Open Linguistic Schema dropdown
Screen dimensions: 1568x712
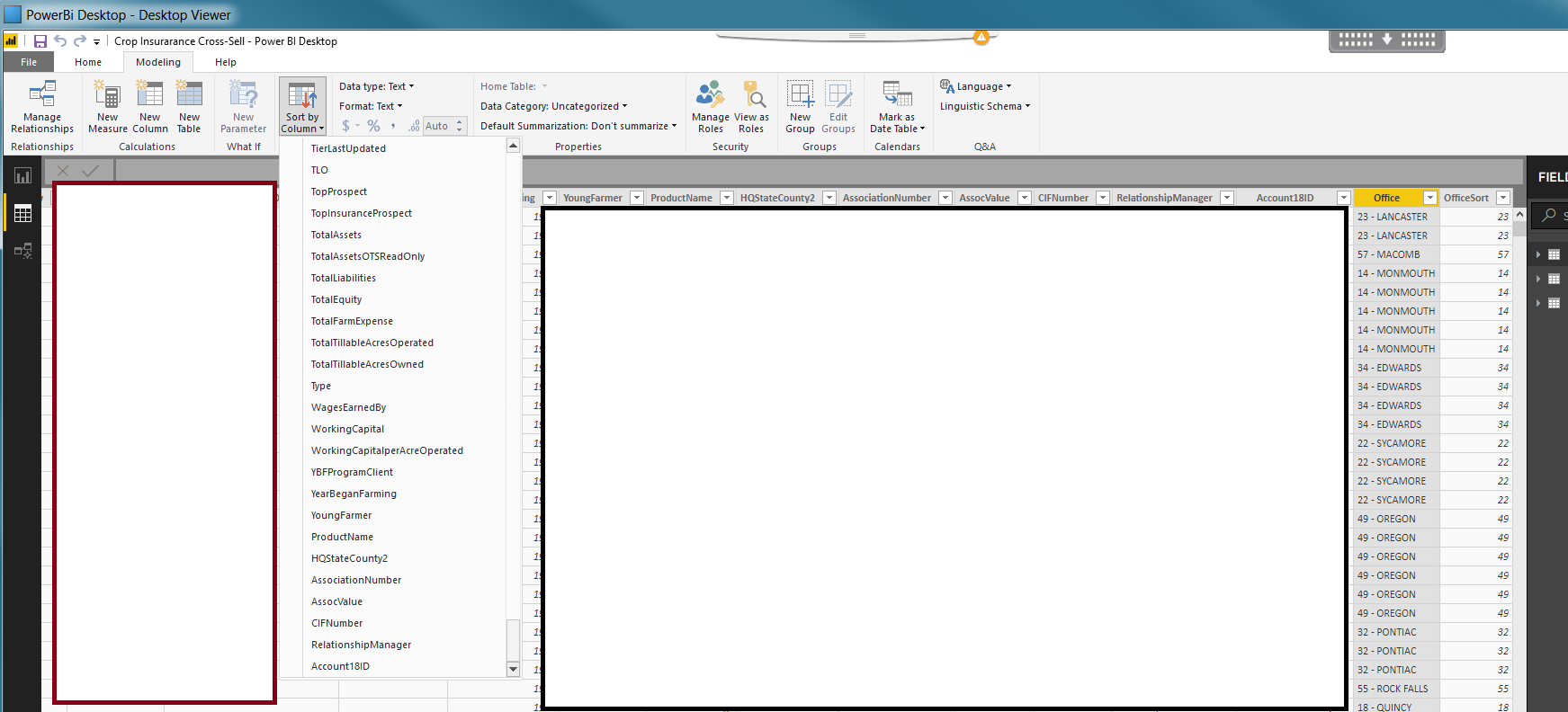(x=985, y=106)
